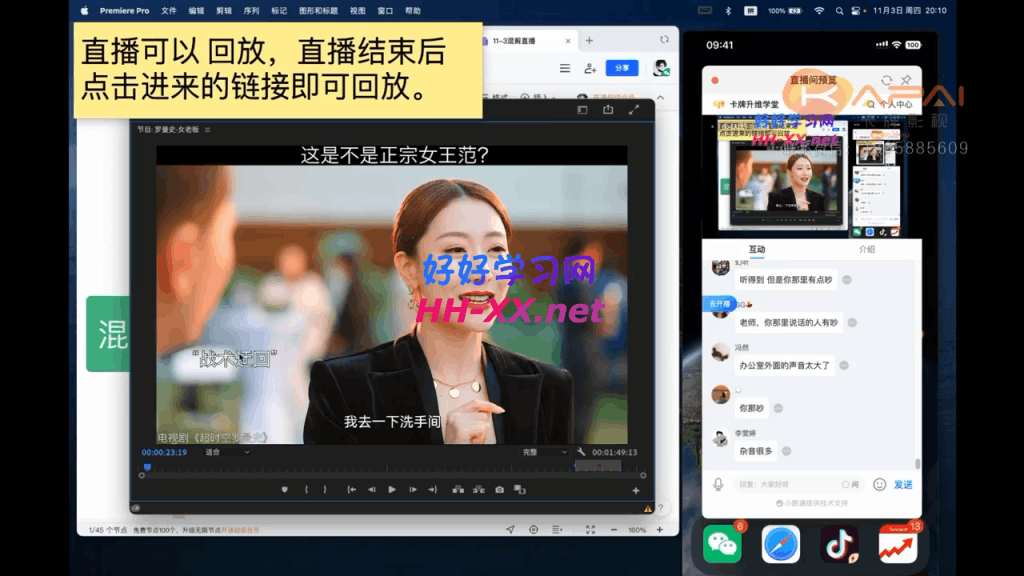The image size is (1024, 576).
Task: Open the 帮助 menu
Action: click(413, 11)
